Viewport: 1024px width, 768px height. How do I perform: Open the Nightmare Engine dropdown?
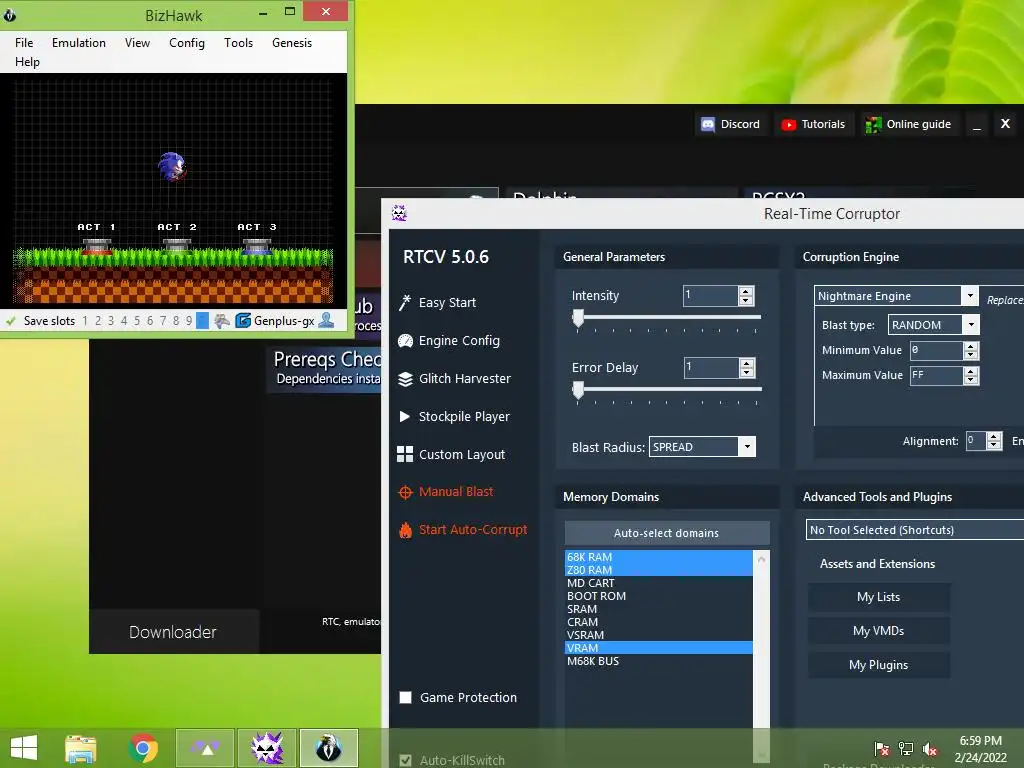(x=970, y=296)
